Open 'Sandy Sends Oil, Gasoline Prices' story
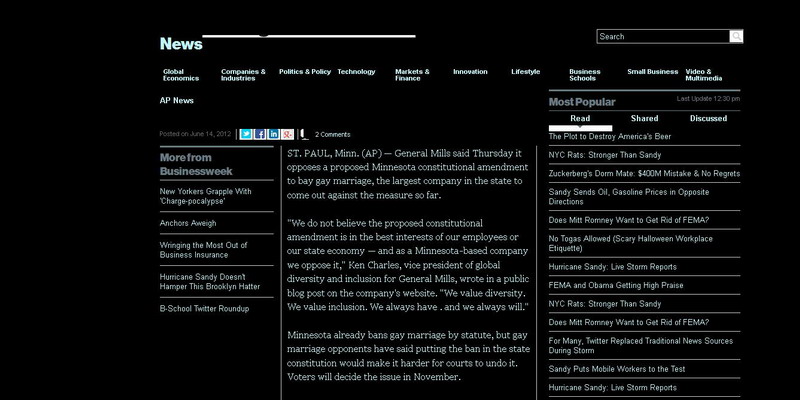The width and height of the screenshot is (800, 400). pyautogui.click(x=629, y=197)
